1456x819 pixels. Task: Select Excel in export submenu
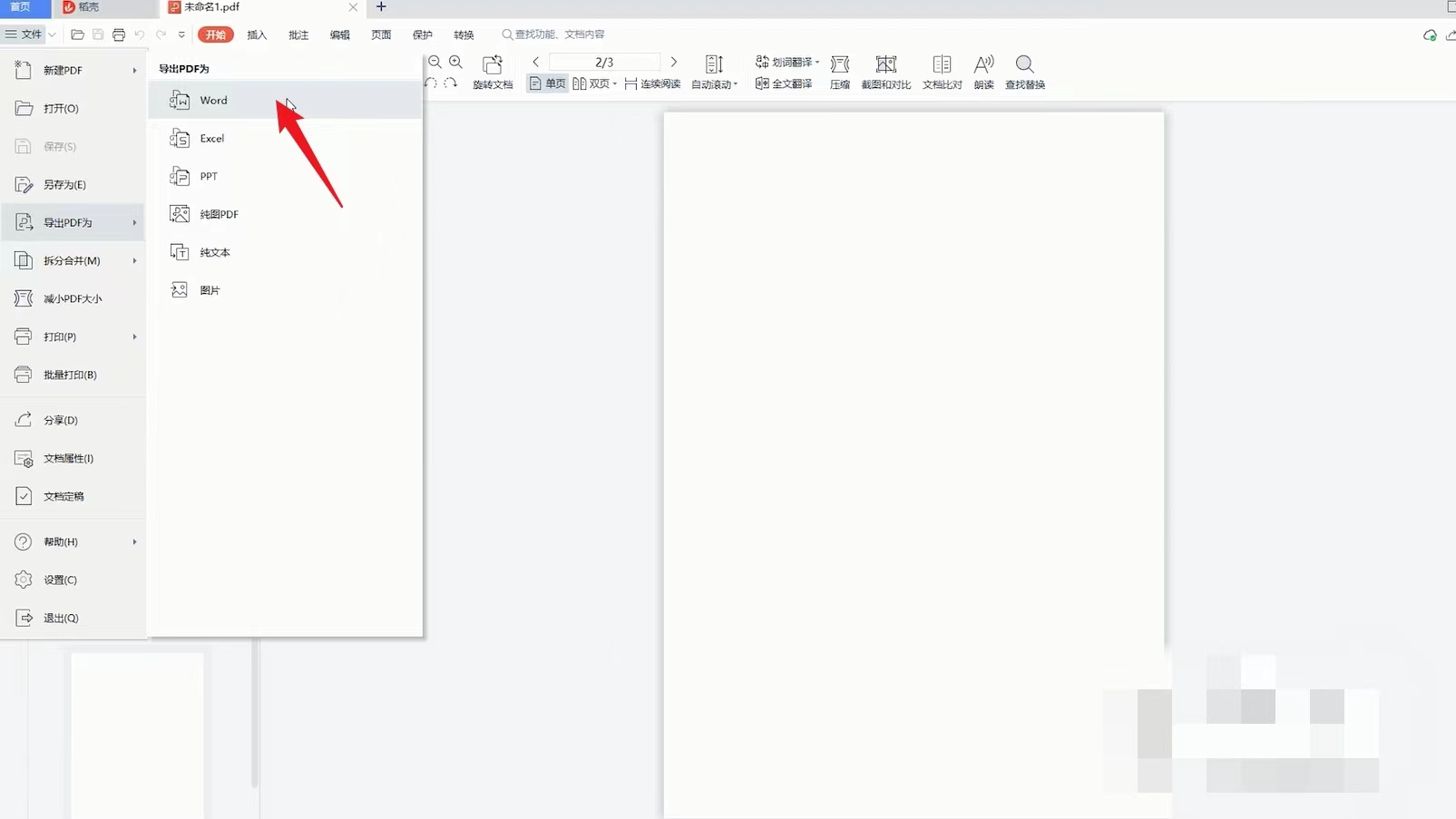click(212, 139)
